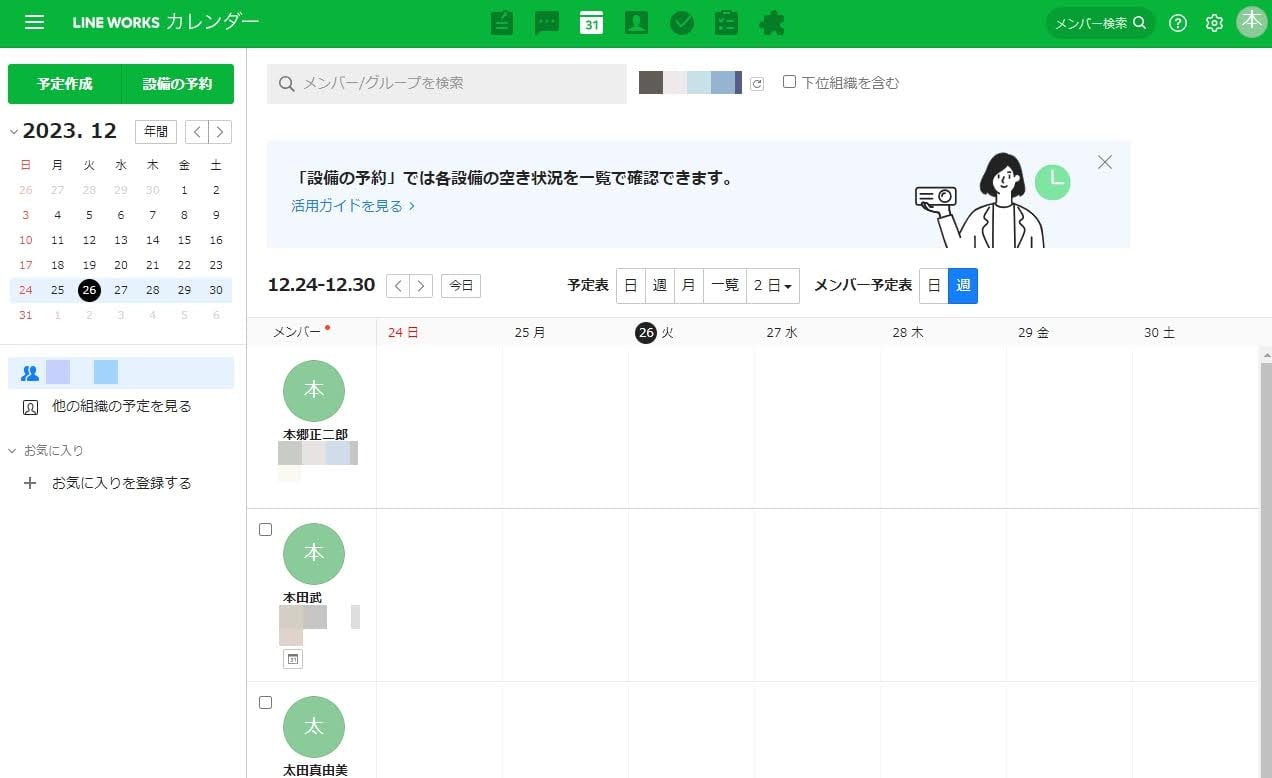
Task: Close the 設備の予約 info banner
Action: [1104, 162]
